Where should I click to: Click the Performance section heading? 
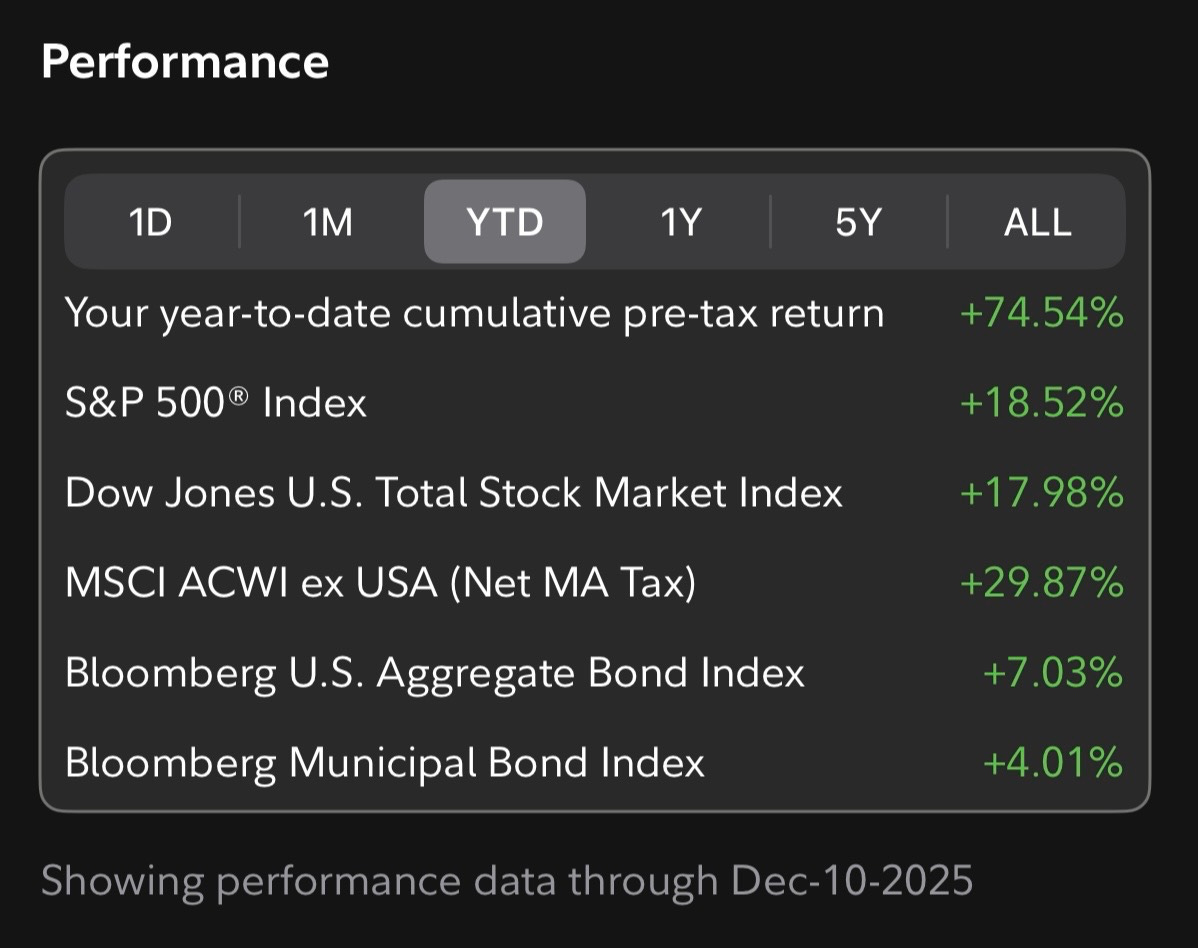tap(185, 61)
